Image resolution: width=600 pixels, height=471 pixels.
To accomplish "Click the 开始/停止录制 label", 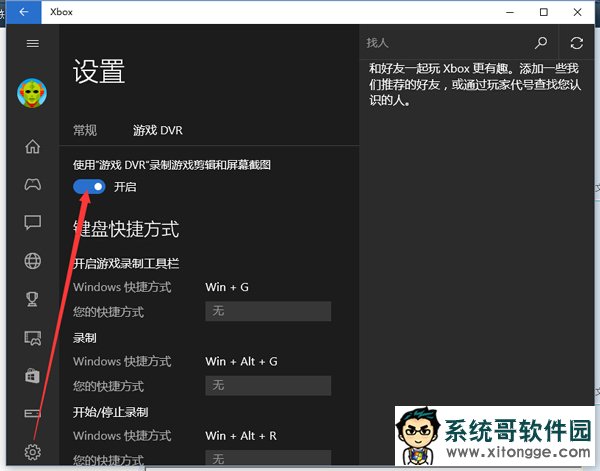I will pos(111,412).
